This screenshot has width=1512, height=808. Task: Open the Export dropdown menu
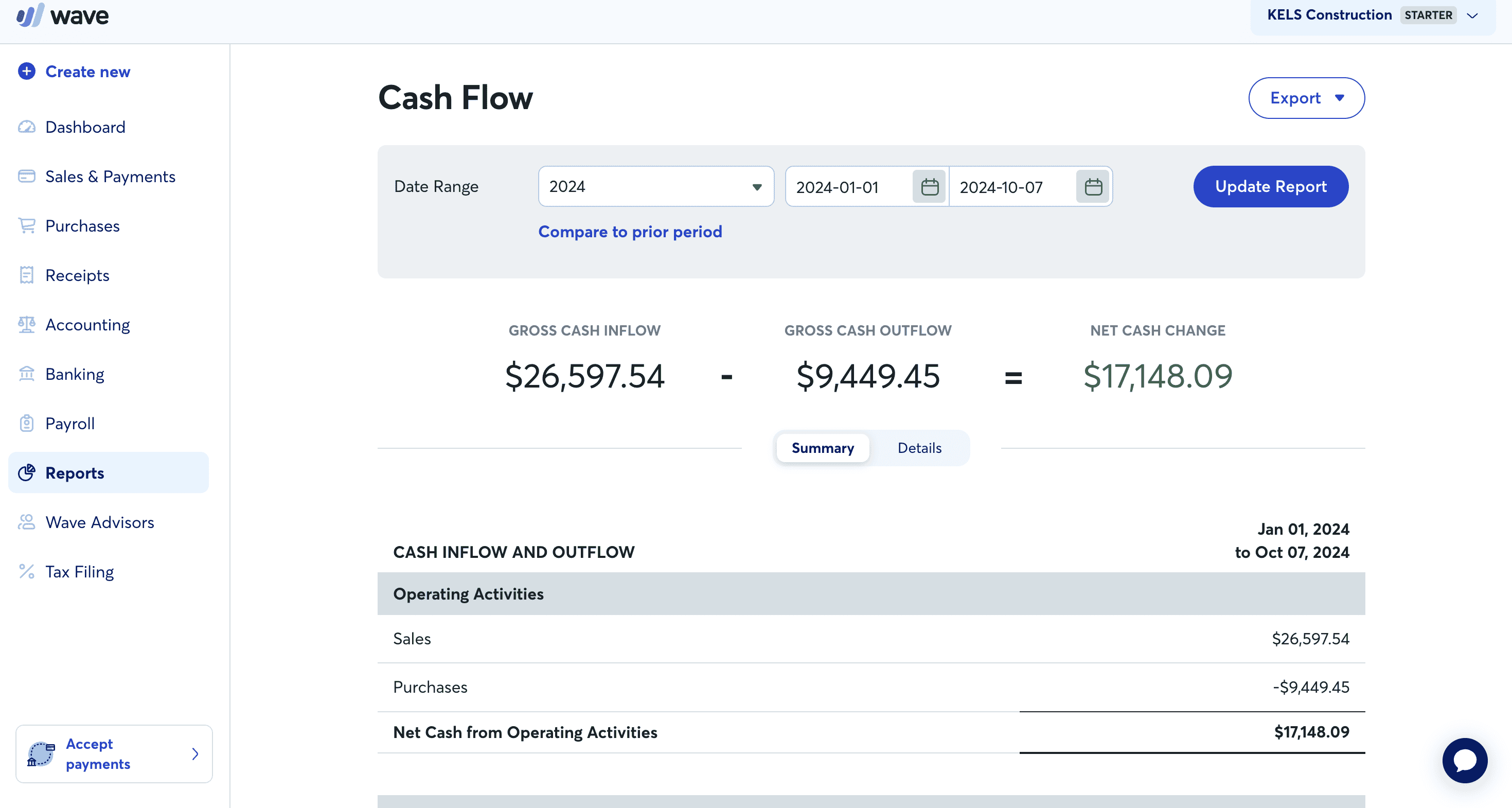pos(1306,98)
